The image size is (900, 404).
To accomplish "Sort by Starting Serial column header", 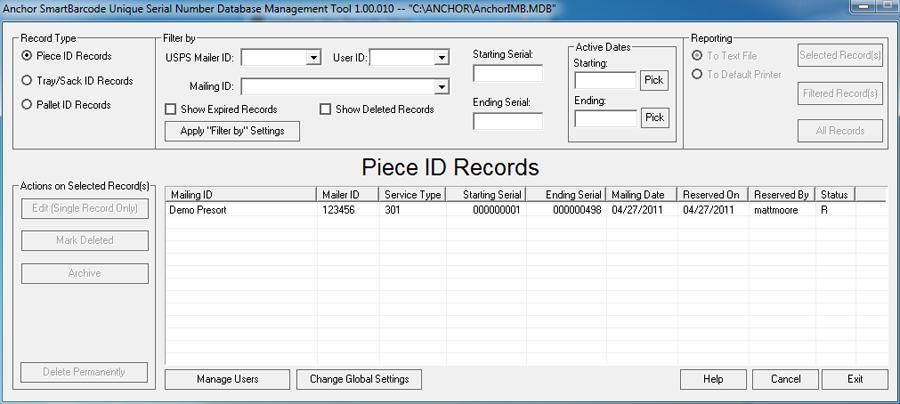I will (486, 195).
